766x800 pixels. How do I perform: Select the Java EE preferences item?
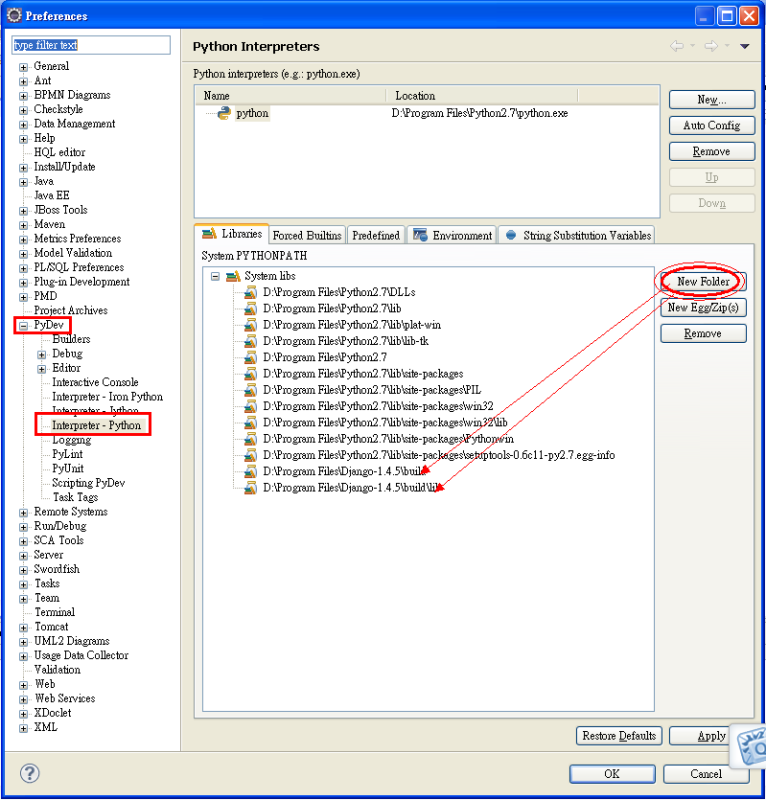[52, 196]
